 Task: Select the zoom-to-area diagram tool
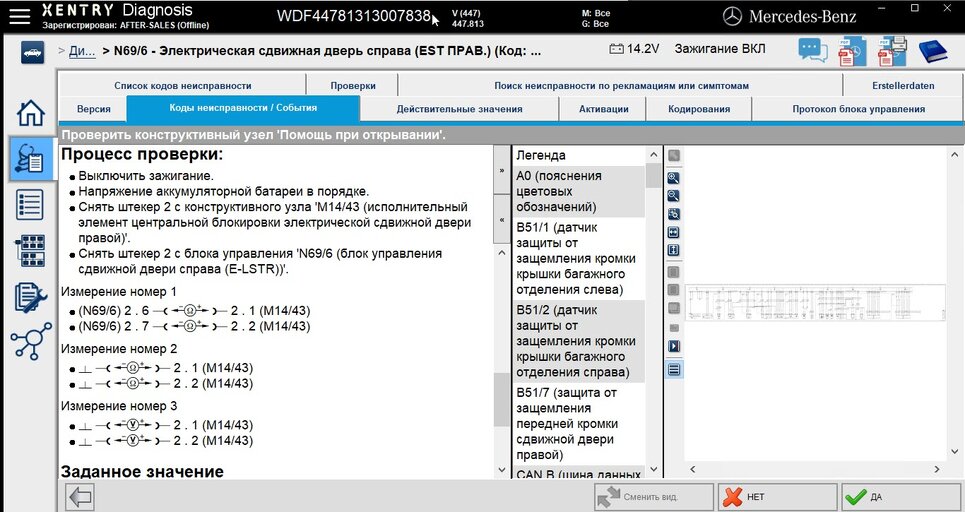click(x=674, y=214)
